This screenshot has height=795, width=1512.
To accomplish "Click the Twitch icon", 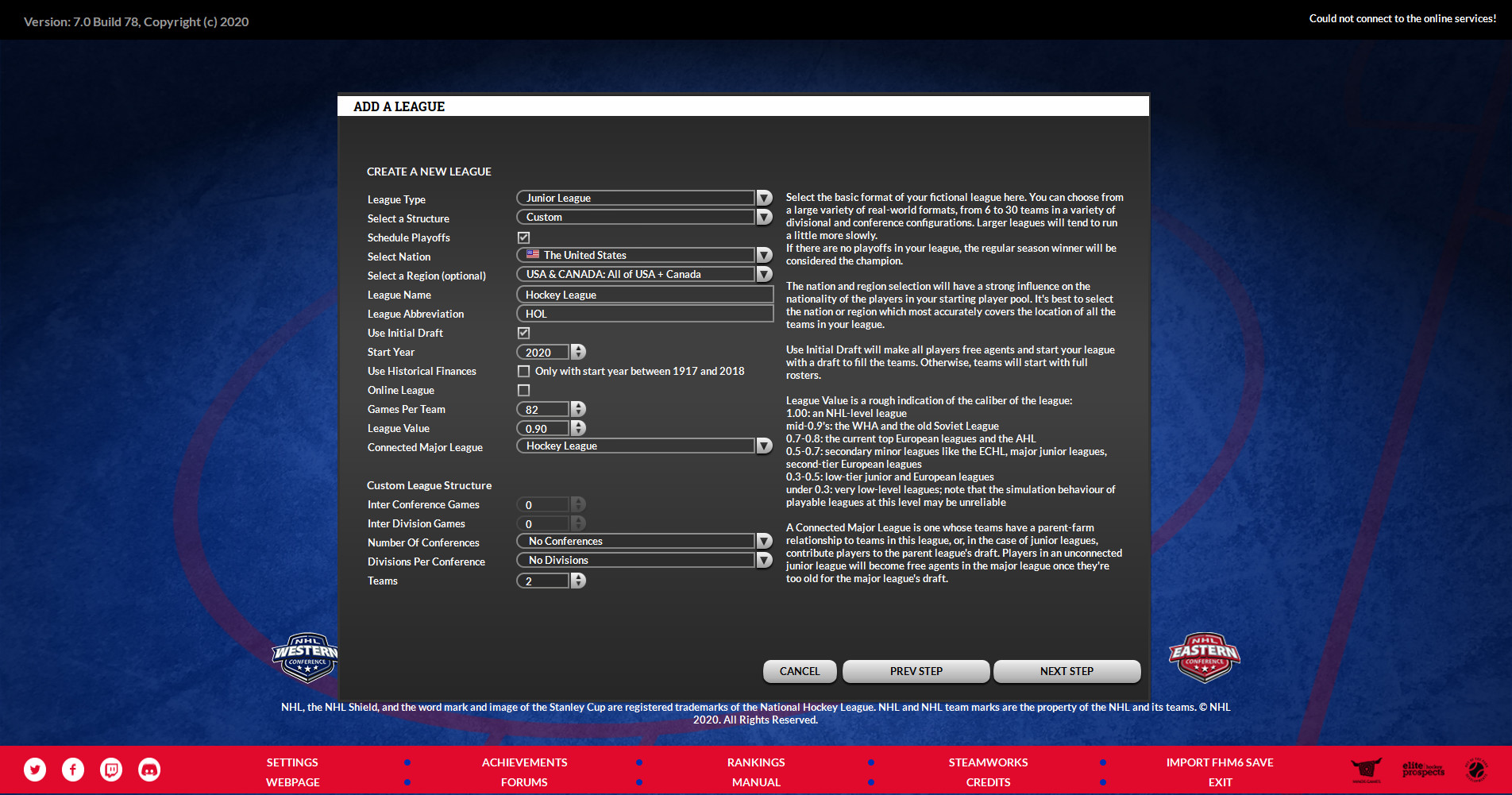I will [110, 769].
